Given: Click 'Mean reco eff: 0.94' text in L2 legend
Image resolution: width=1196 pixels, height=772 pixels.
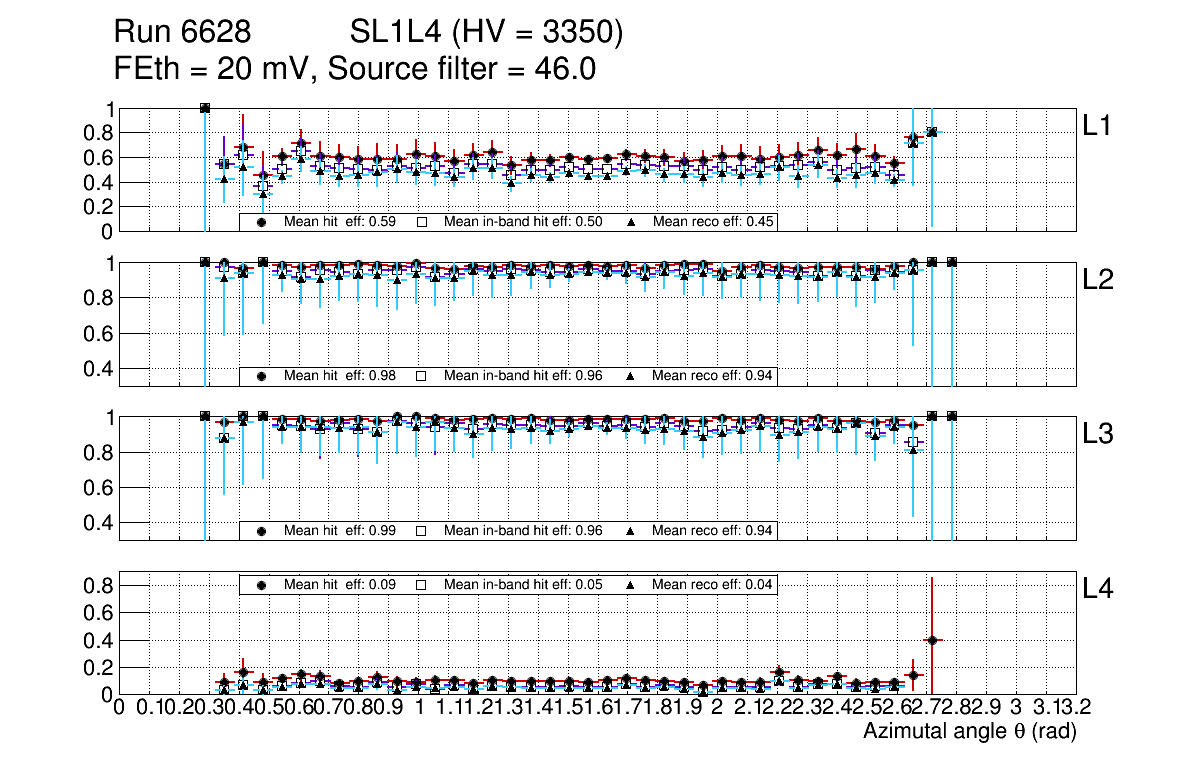Looking at the screenshot, I should (x=712, y=376).
